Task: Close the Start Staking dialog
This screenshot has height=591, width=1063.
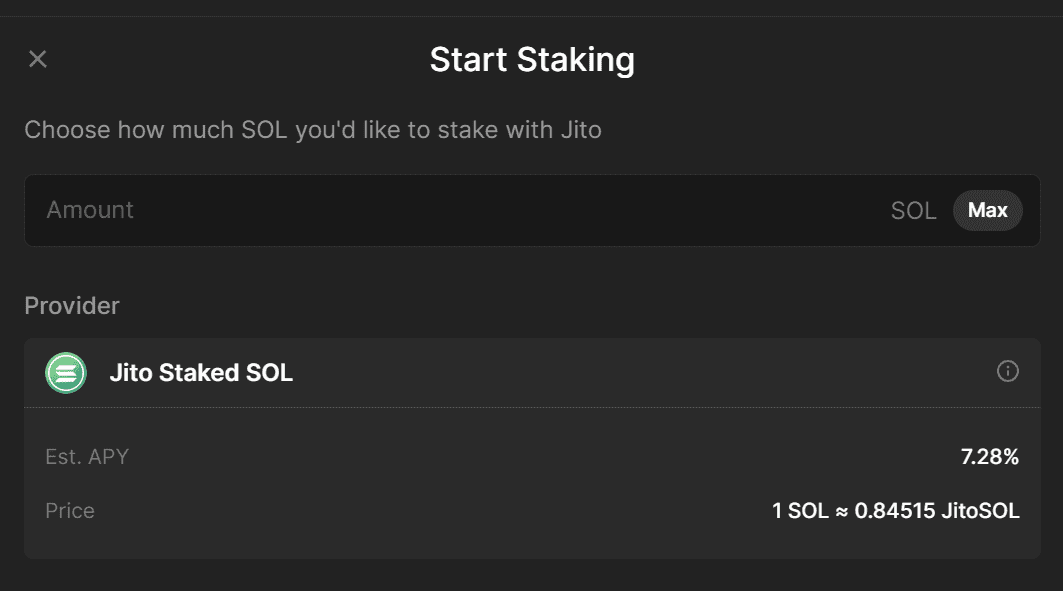Action: [x=38, y=59]
